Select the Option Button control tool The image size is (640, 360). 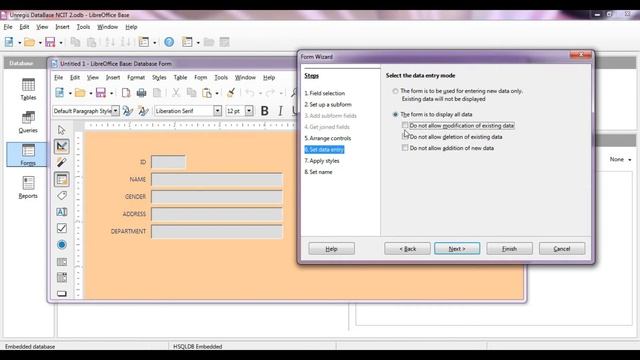click(x=62, y=244)
